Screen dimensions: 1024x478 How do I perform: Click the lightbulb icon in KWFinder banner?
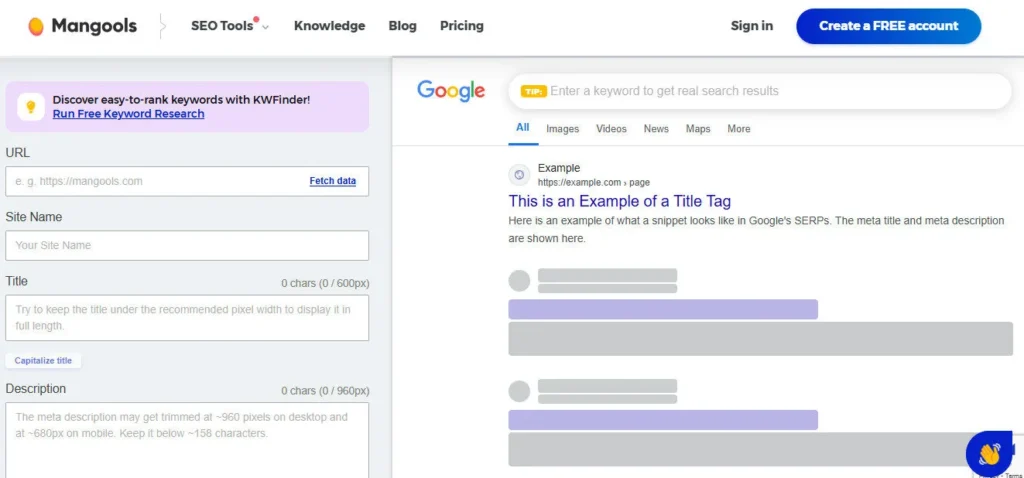tap(31, 106)
